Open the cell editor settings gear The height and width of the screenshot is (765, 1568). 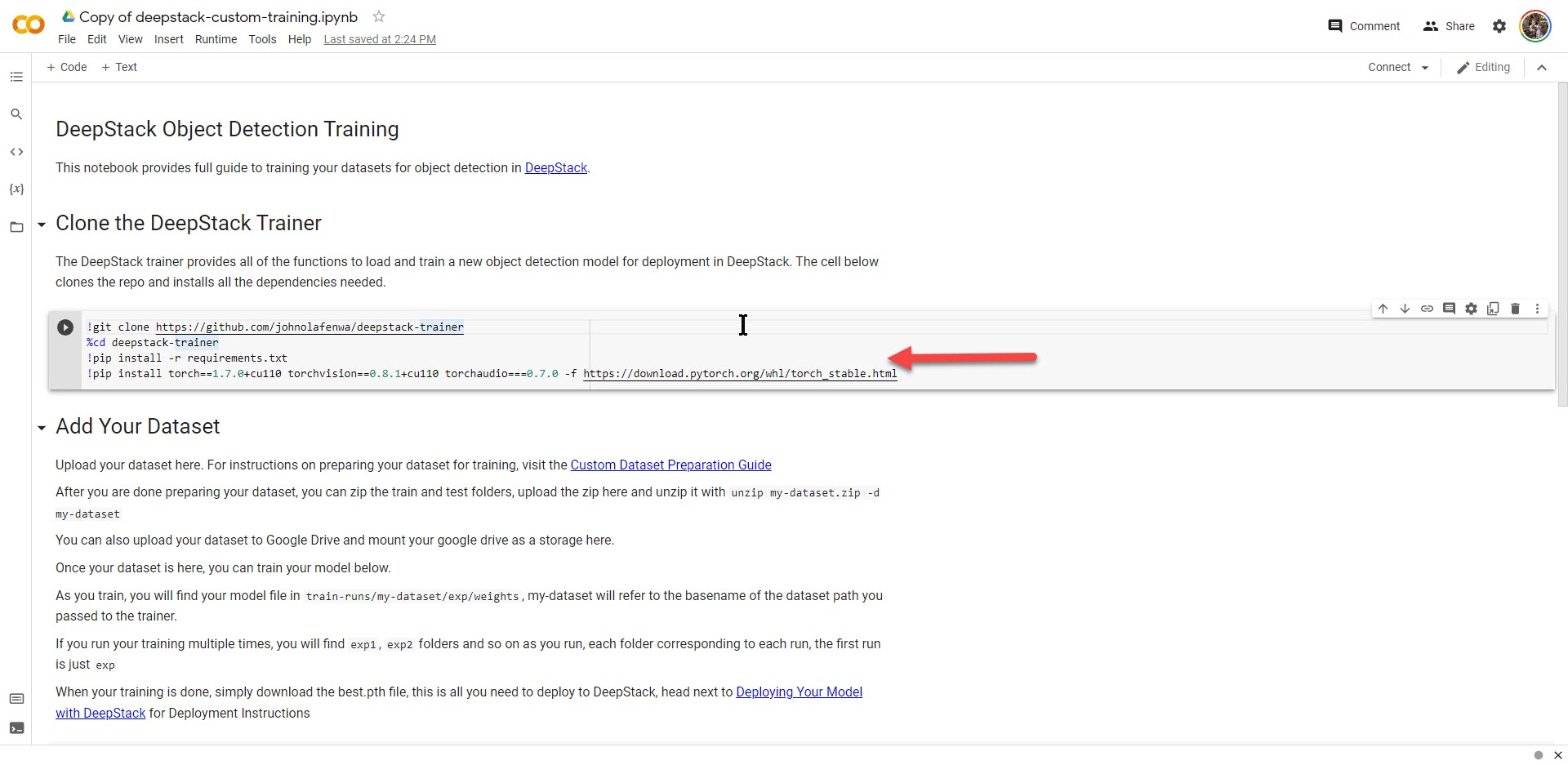click(x=1471, y=309)
